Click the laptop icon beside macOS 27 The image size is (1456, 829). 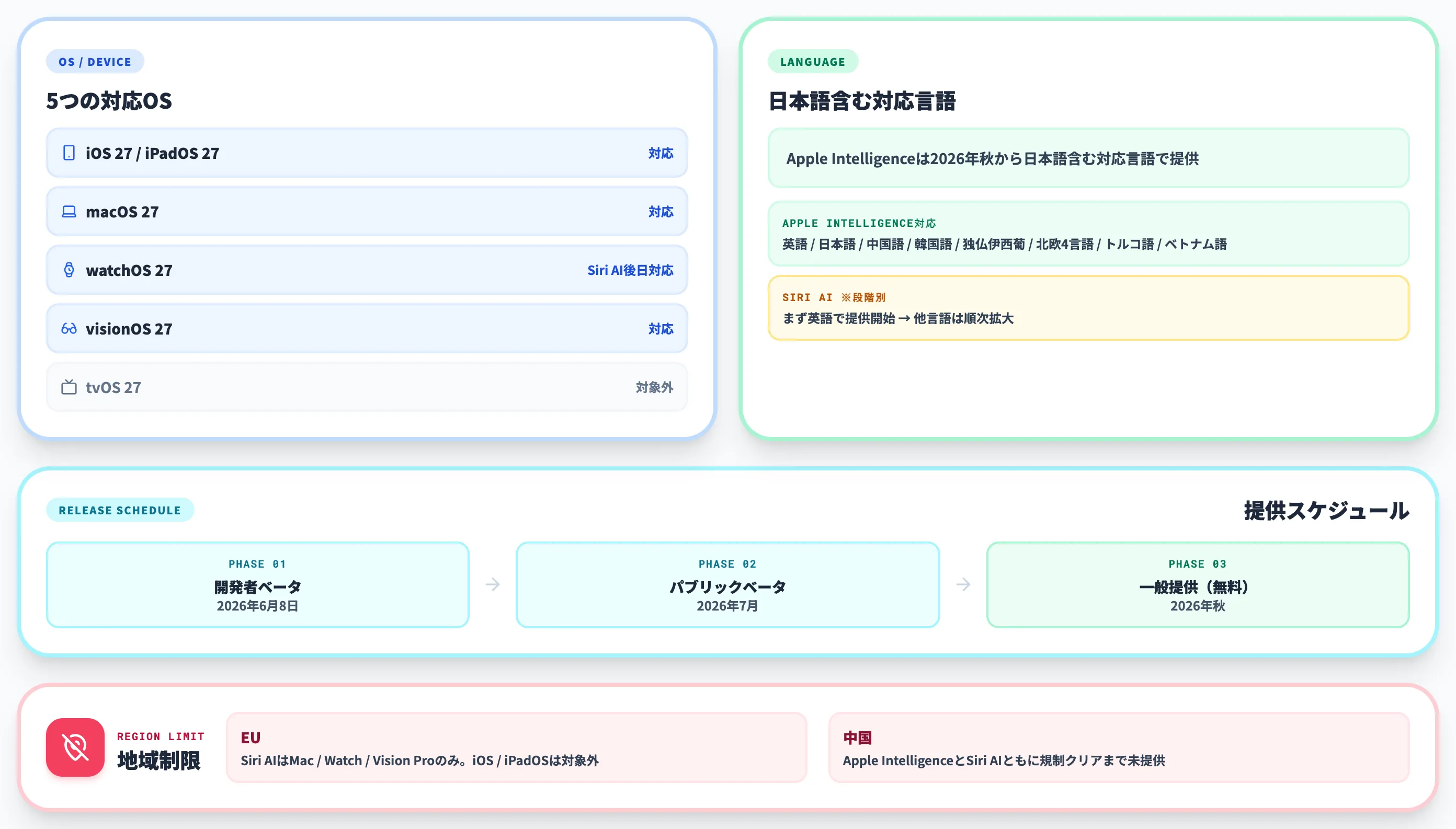pos(69,212)
